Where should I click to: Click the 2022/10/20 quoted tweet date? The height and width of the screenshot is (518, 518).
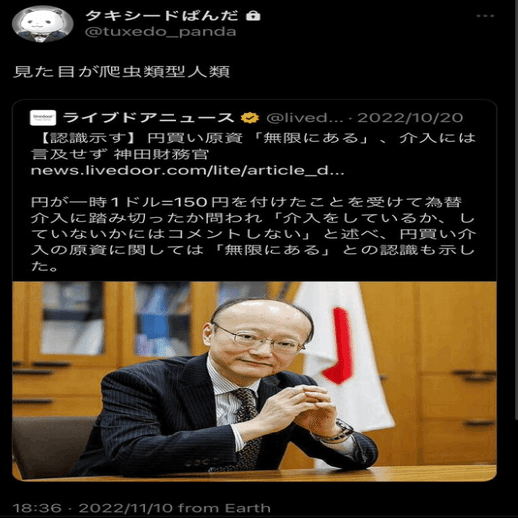click(x=410, y=118)
